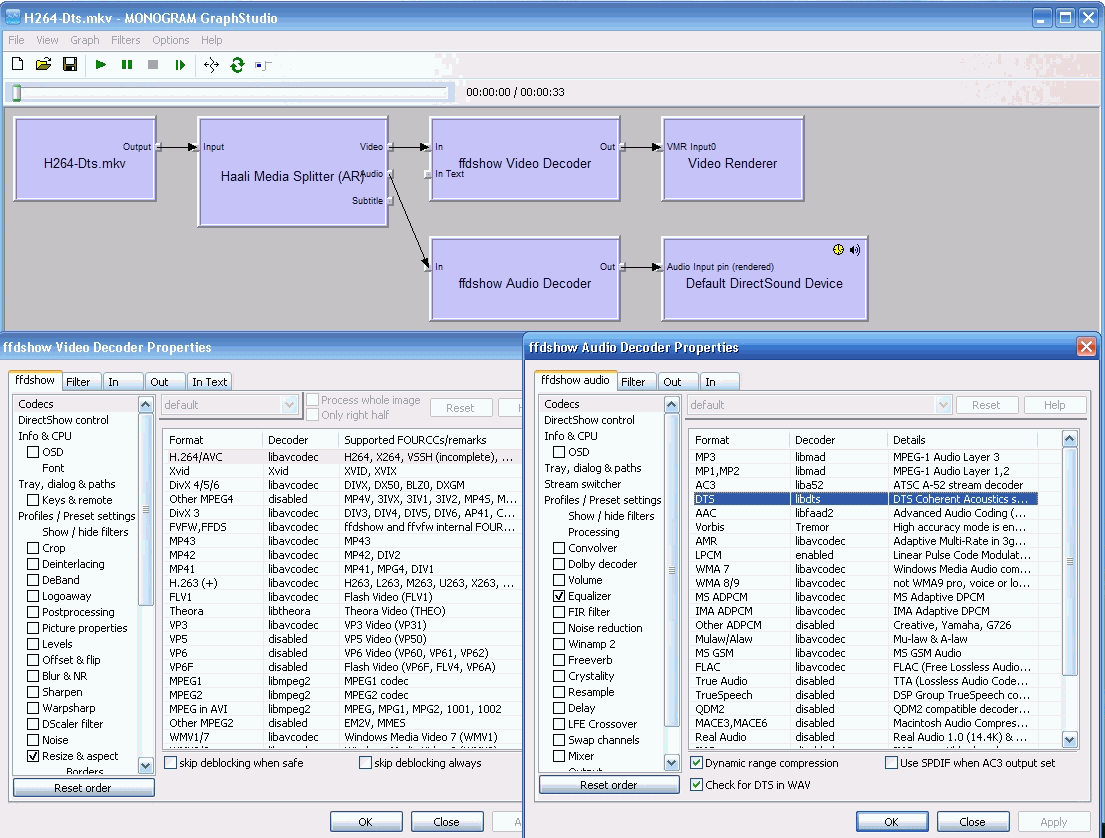Click the up arrow of the audio codecs table scrollbar

[x=1070, y=439]
